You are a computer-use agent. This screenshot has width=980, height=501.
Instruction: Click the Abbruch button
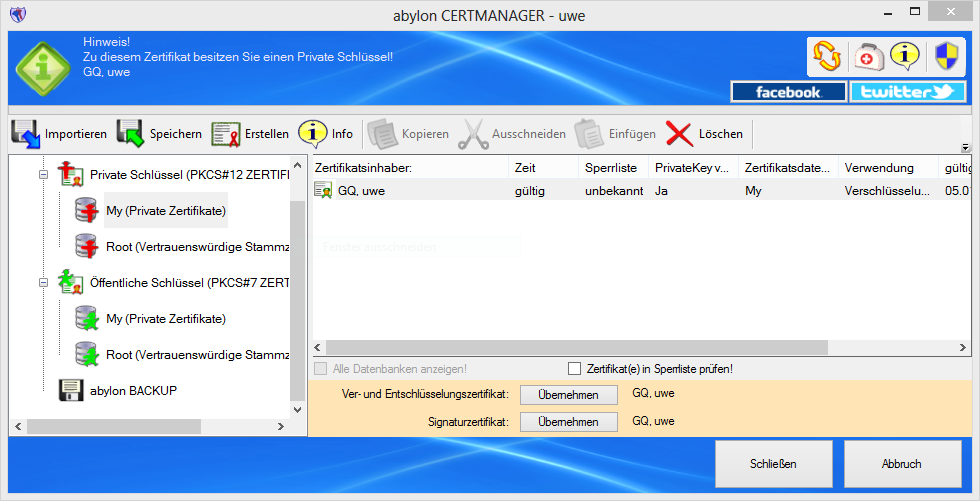[x=902, y=464]
